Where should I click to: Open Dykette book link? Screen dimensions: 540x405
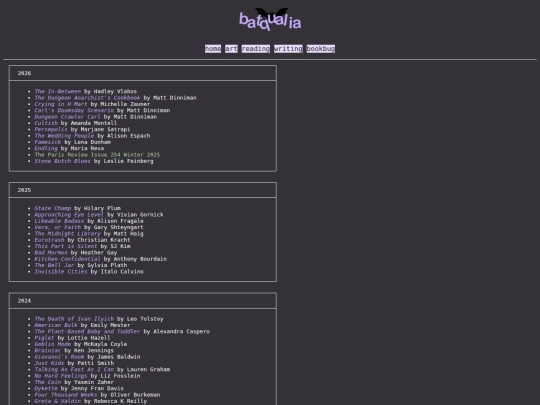coord(46,388)
